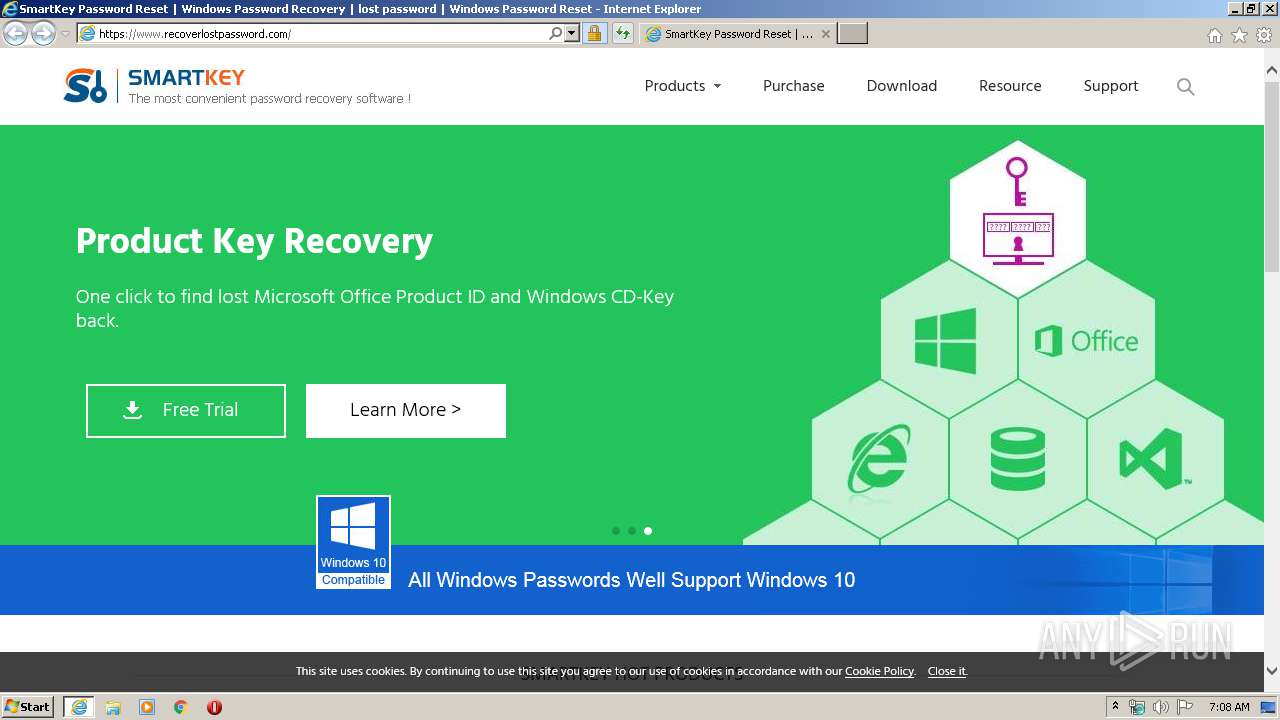Click the Windows 10 Compatible badge
Image resolution: width=1280 pixels, height=720 pixels.
click(353, 542)
